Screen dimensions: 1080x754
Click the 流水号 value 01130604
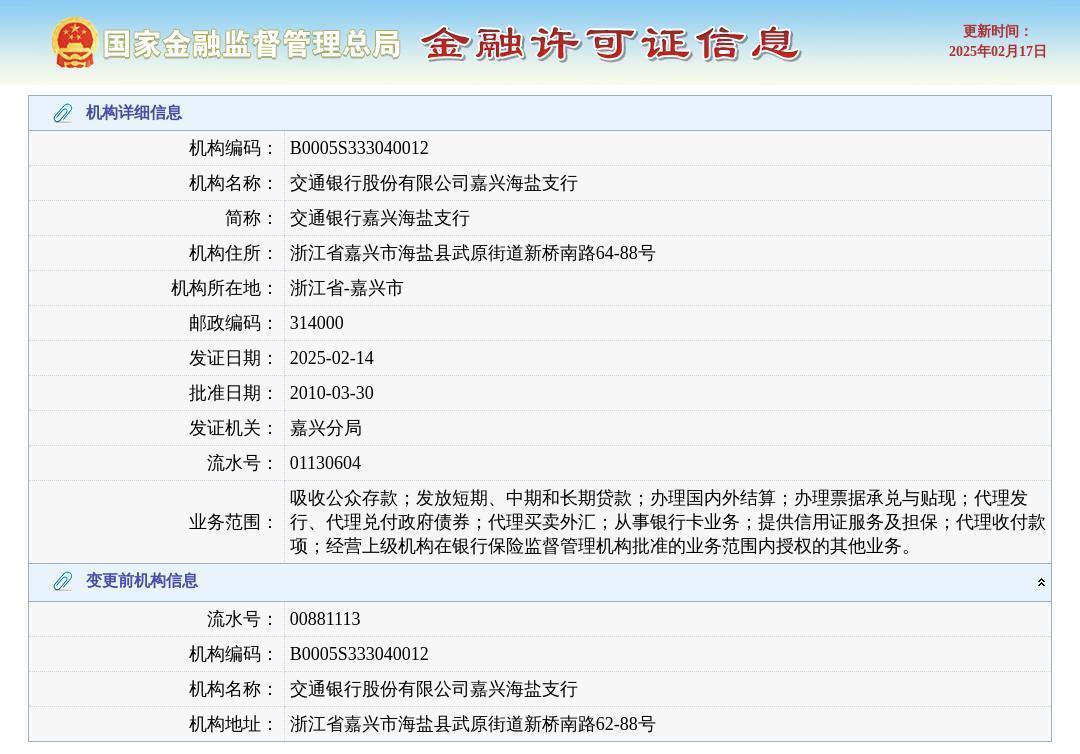pos(324,463)
